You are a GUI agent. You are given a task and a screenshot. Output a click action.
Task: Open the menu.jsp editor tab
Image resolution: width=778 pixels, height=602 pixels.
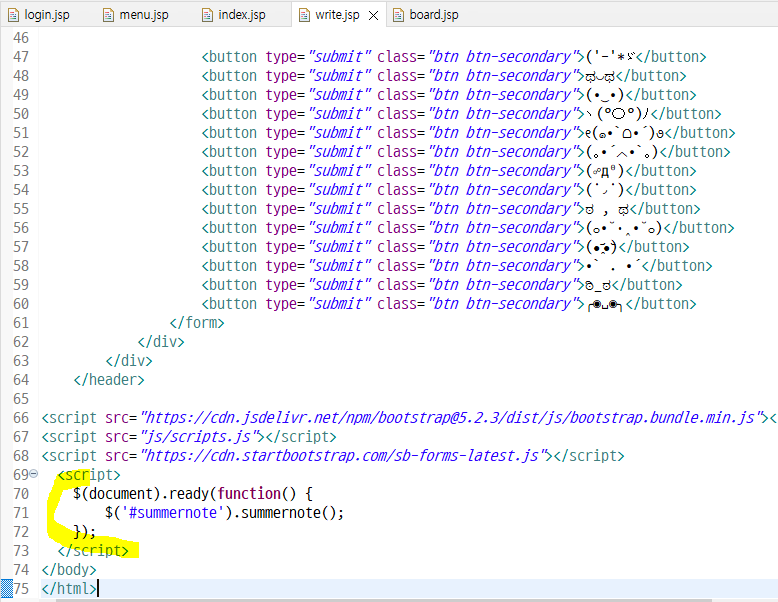point(136,15)
